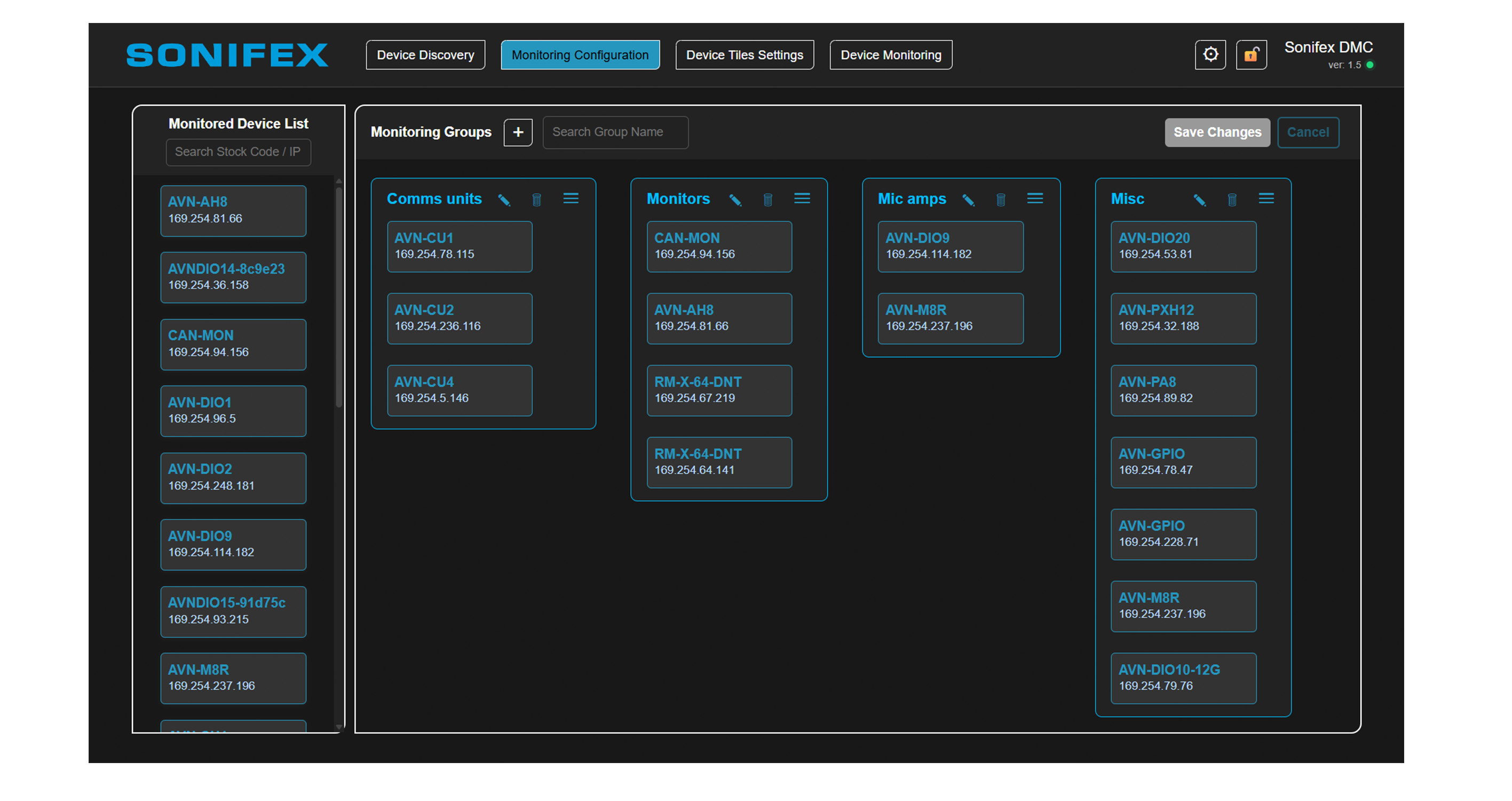
Task: Select CAN-MON in Monitors group
Action: click(719, 246)
